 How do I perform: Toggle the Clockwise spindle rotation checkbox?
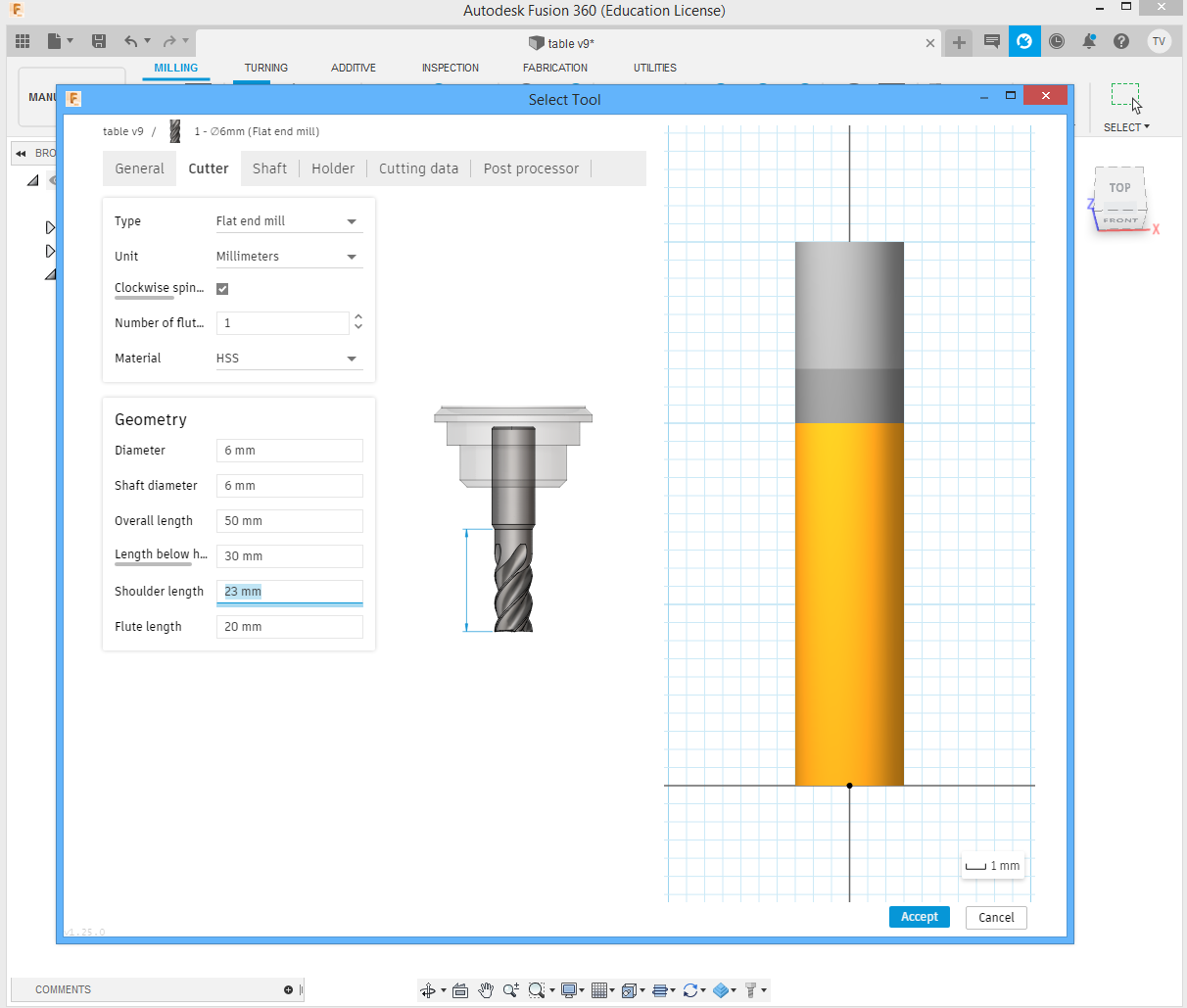(222, 288)
